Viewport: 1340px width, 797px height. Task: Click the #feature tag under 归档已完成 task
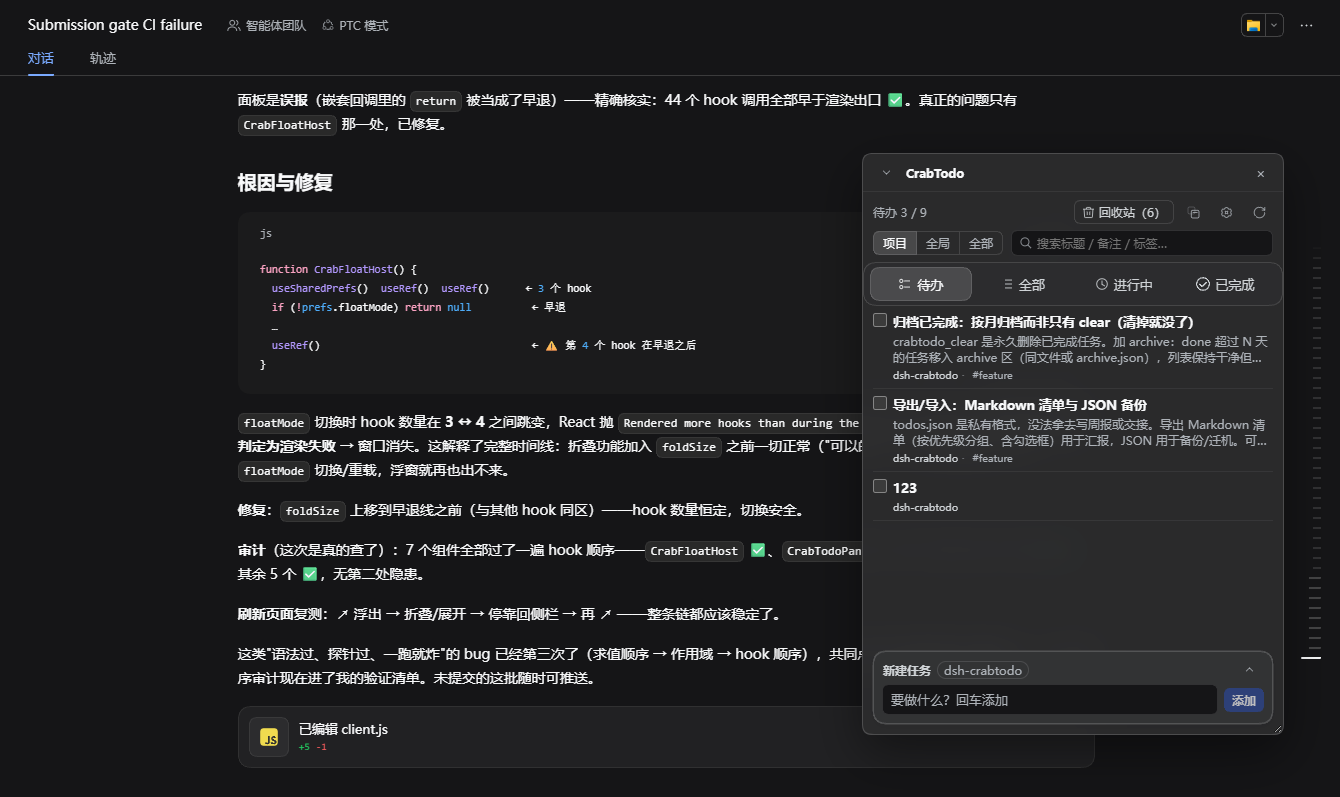tap(992, 375)
